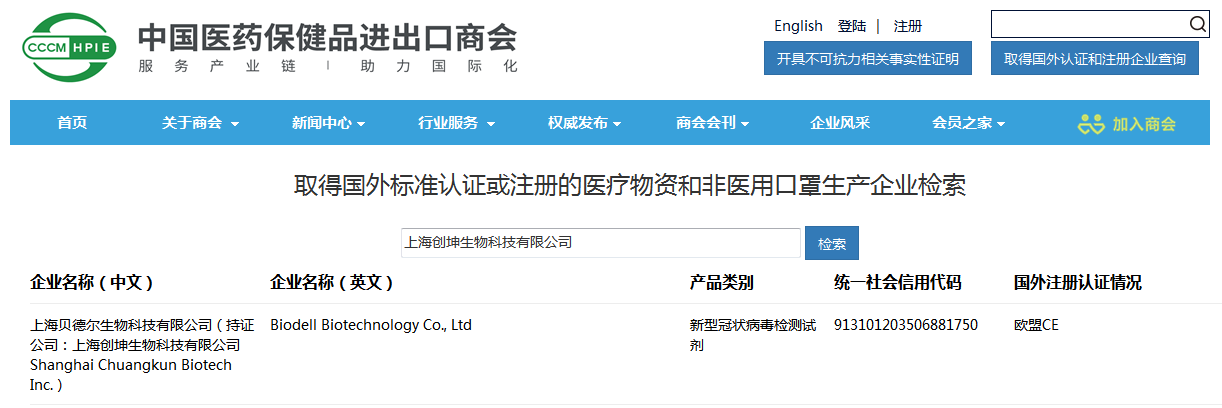Expand the 商会会刊 dropdown menu

coord(712,123)
